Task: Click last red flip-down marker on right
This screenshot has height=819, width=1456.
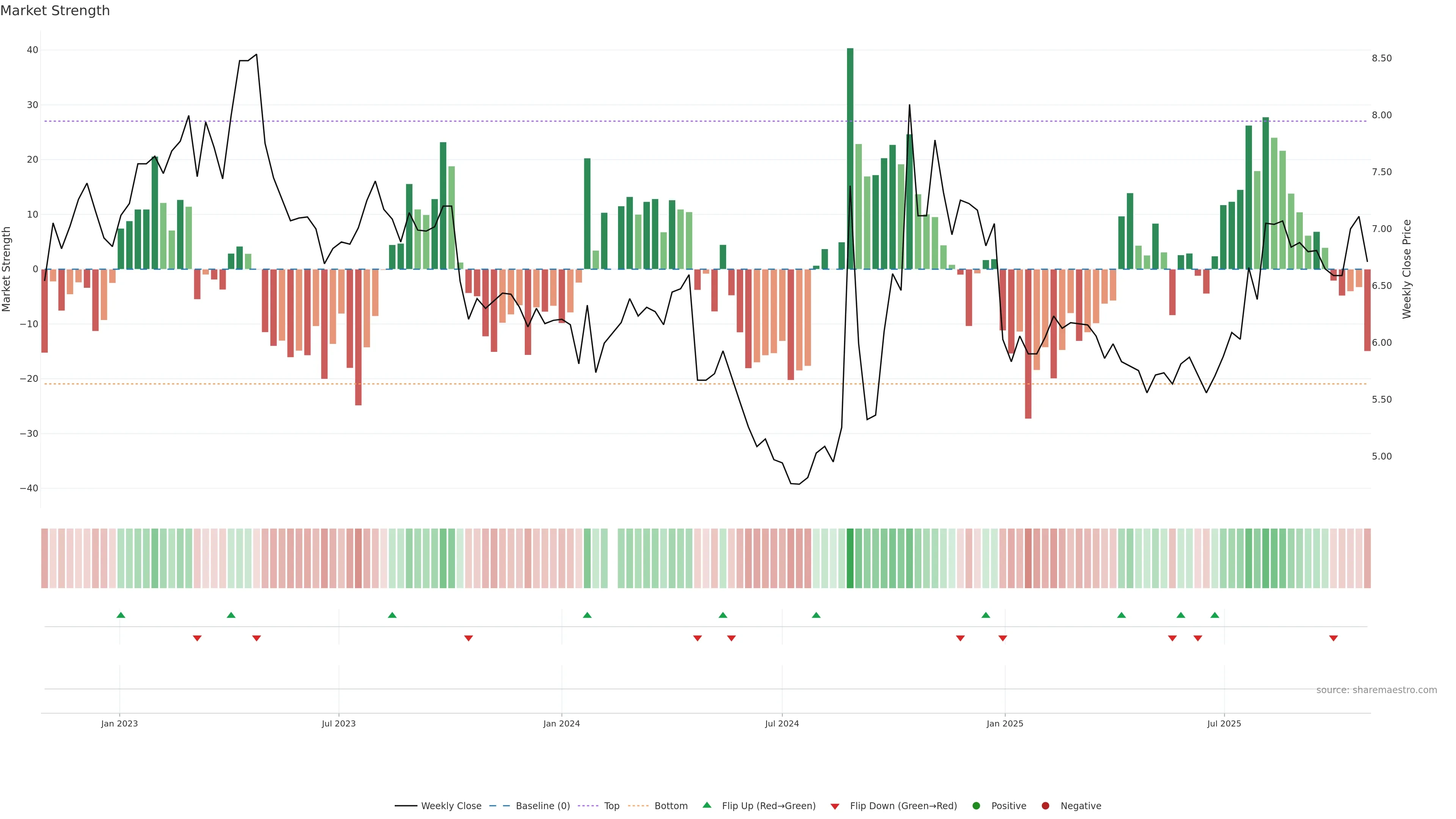Action: [x=1334, y=638]
